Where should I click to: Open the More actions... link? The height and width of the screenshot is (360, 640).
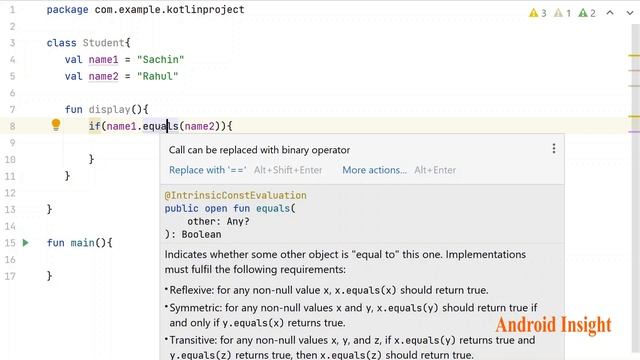374,170
